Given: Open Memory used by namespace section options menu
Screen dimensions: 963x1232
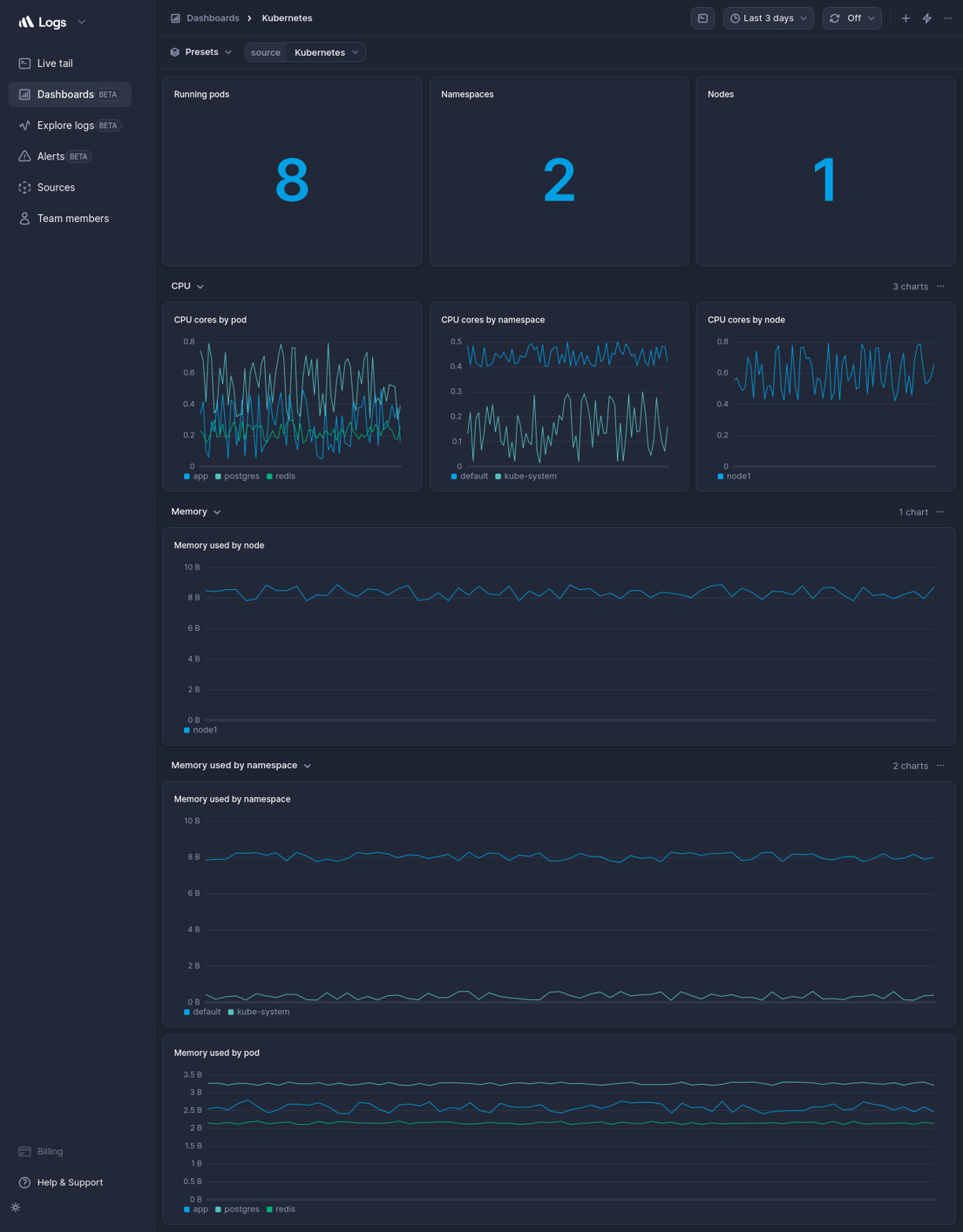Looking at the screenshot, I should (x=940, y=765).
